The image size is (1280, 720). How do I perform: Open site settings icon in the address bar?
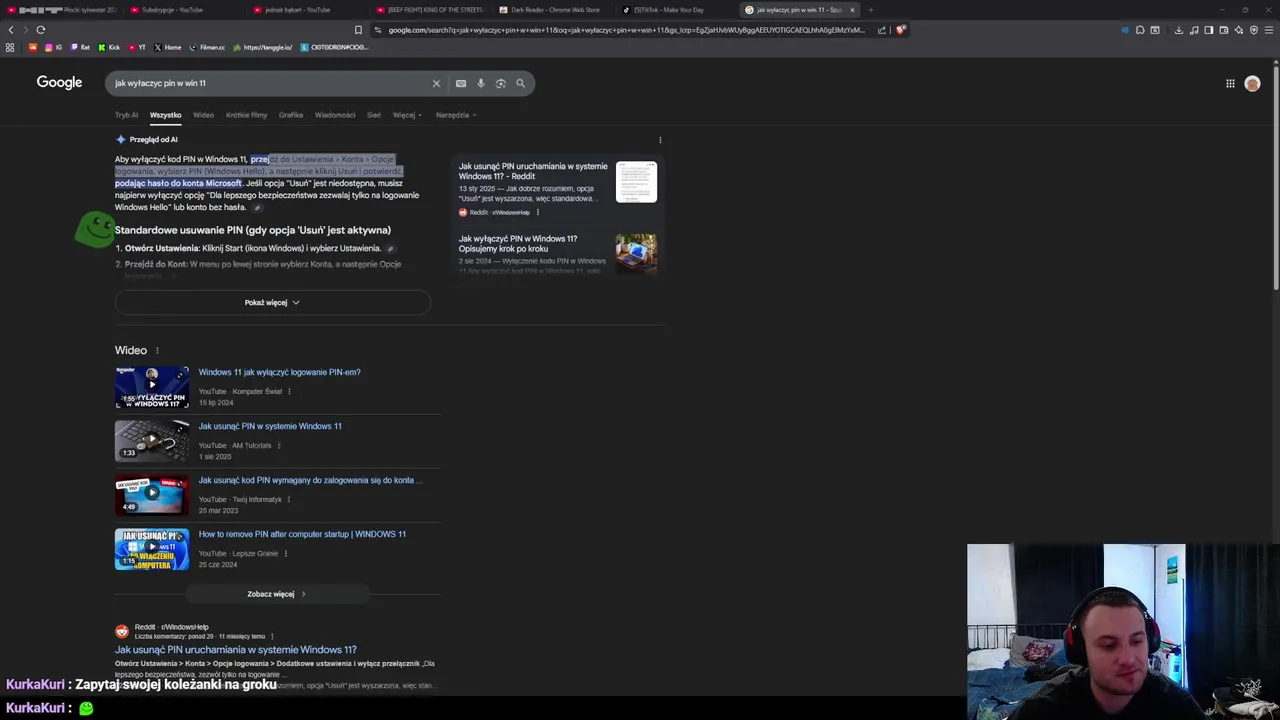378,30
